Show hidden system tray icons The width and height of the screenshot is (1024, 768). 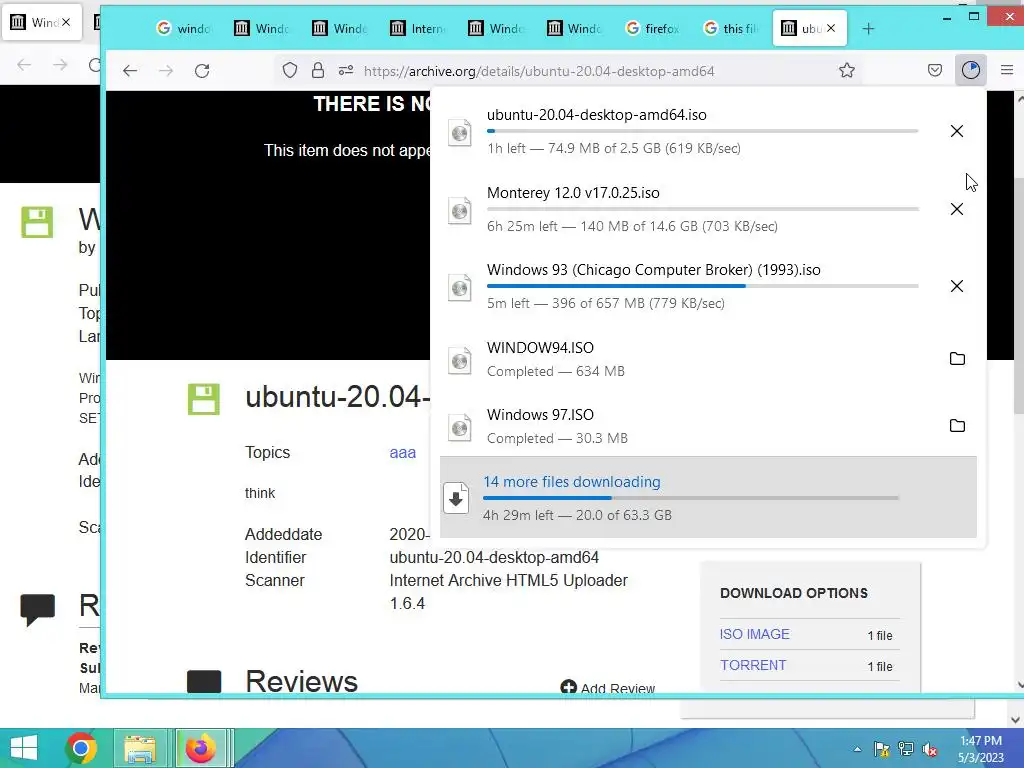[857, 749]
